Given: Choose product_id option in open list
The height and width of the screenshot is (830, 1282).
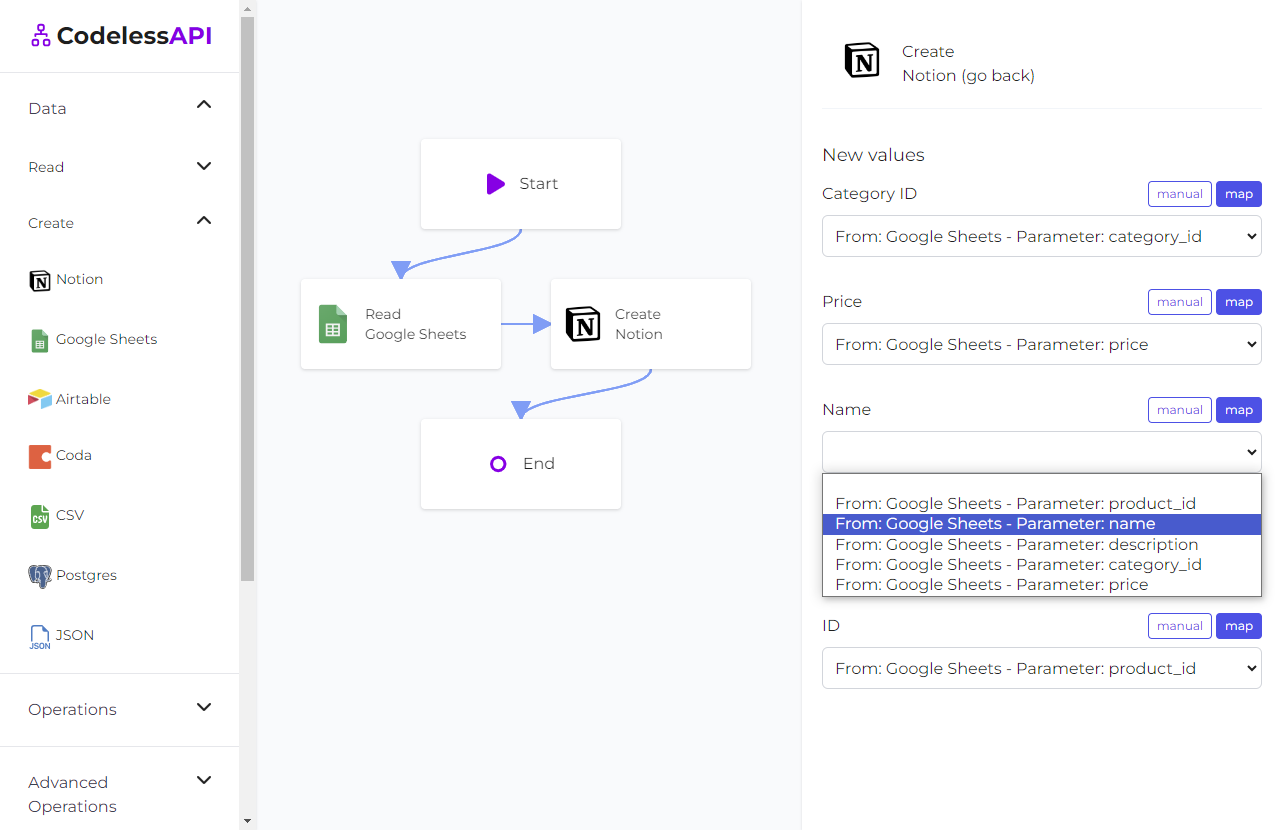Looking at the screenshot, I should pos(1042,504).
